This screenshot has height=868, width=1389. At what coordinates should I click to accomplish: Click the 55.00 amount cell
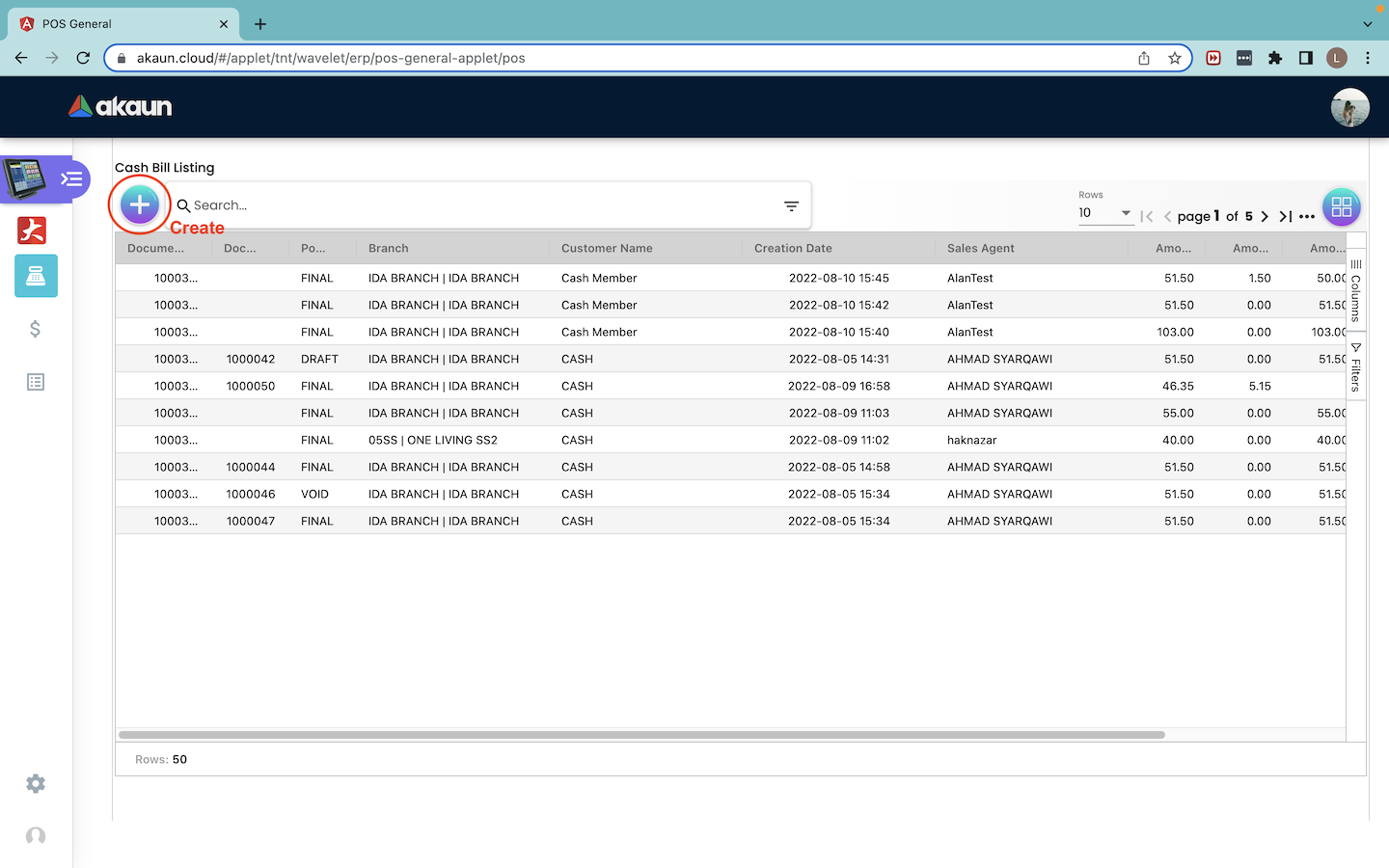pyautogui.click(x=1179, y=413)
